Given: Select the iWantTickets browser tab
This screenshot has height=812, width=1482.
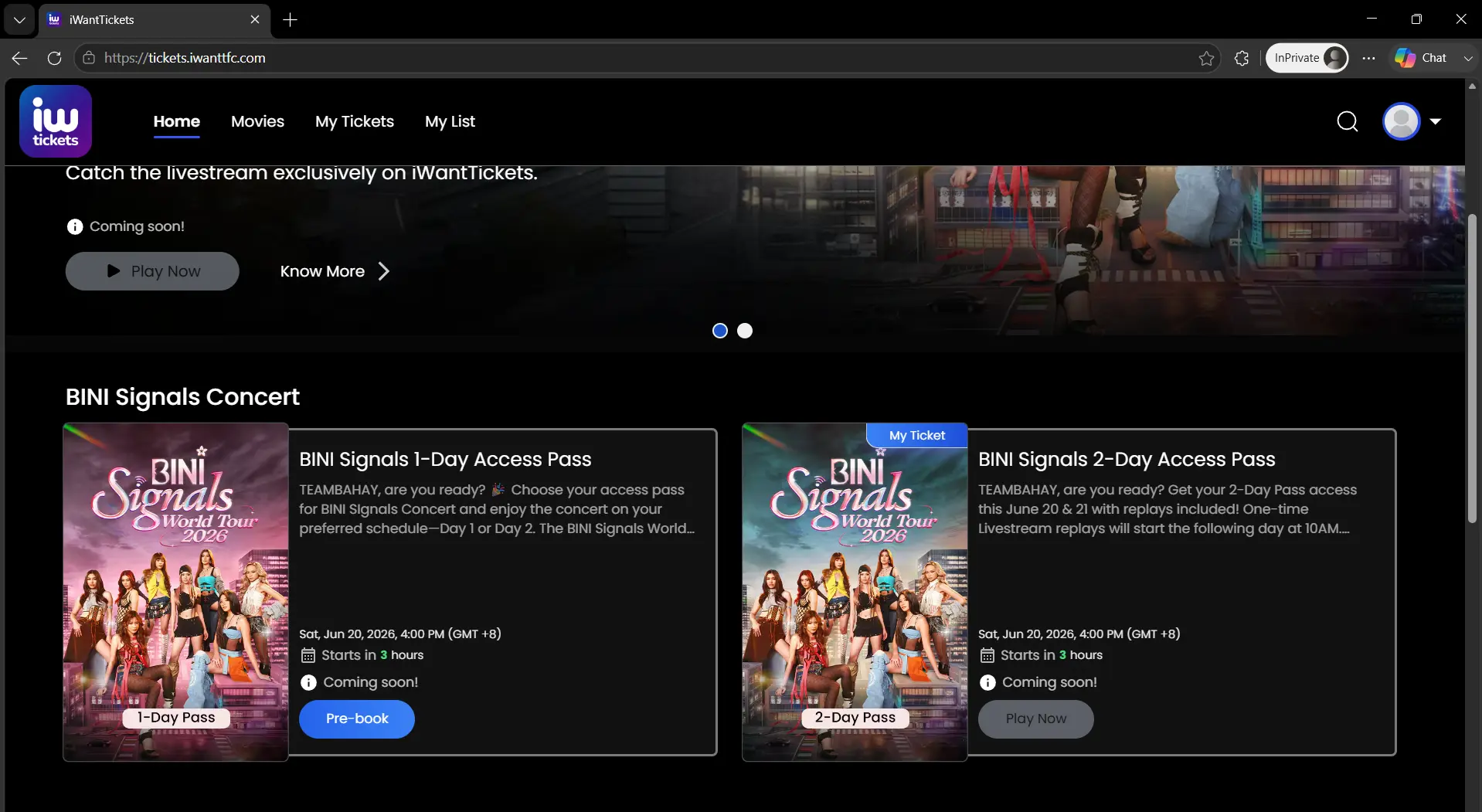Looking at the screenshot, I should click(x=155, y=19).
